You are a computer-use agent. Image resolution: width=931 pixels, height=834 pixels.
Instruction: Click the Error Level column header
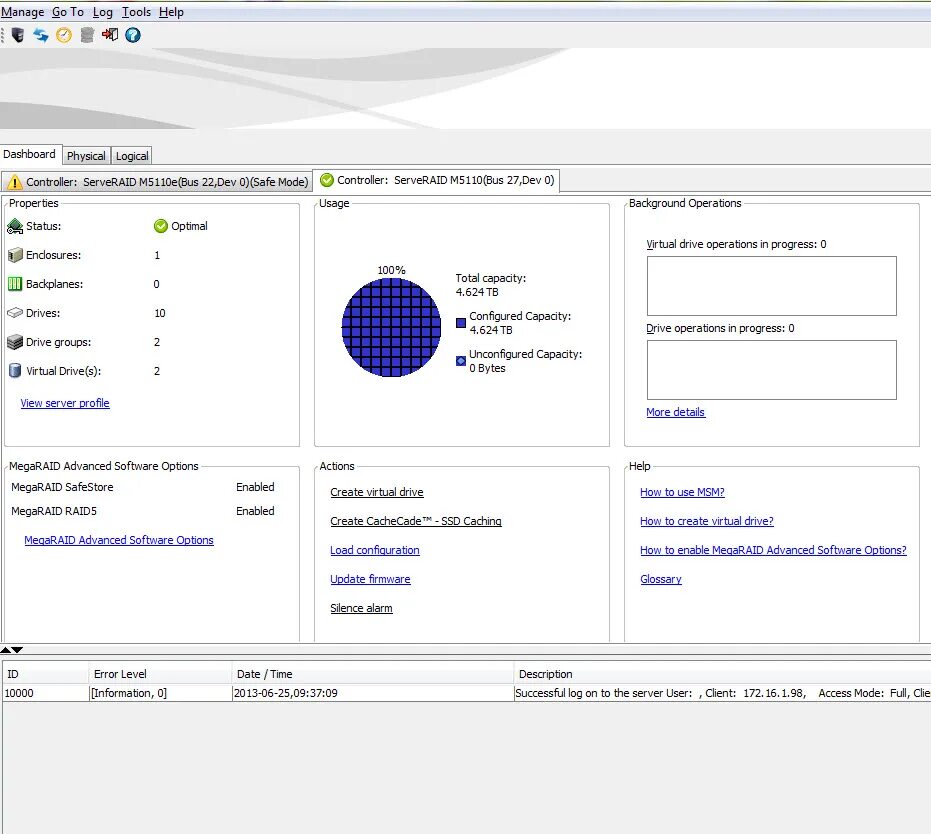[160, 674]
